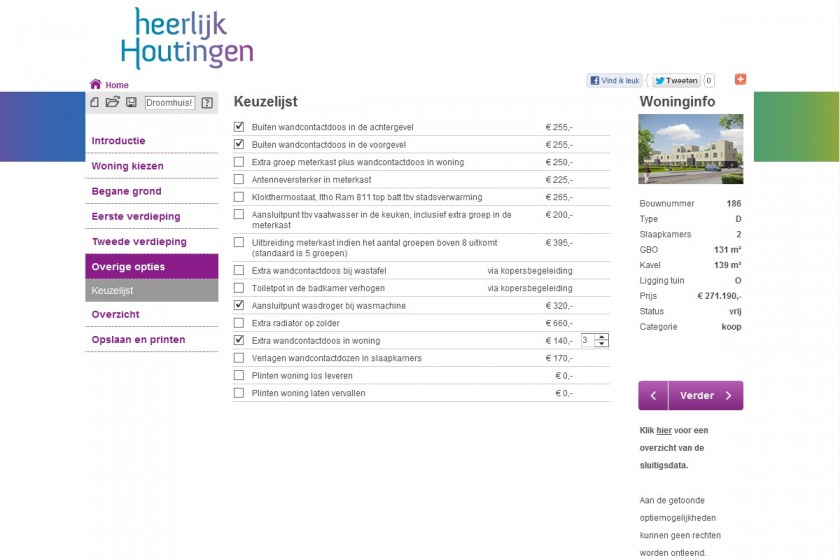Check Toiletpot in de badkamer verhogen
This screenshot has width=840, height=560.
[x=239, y=288]
